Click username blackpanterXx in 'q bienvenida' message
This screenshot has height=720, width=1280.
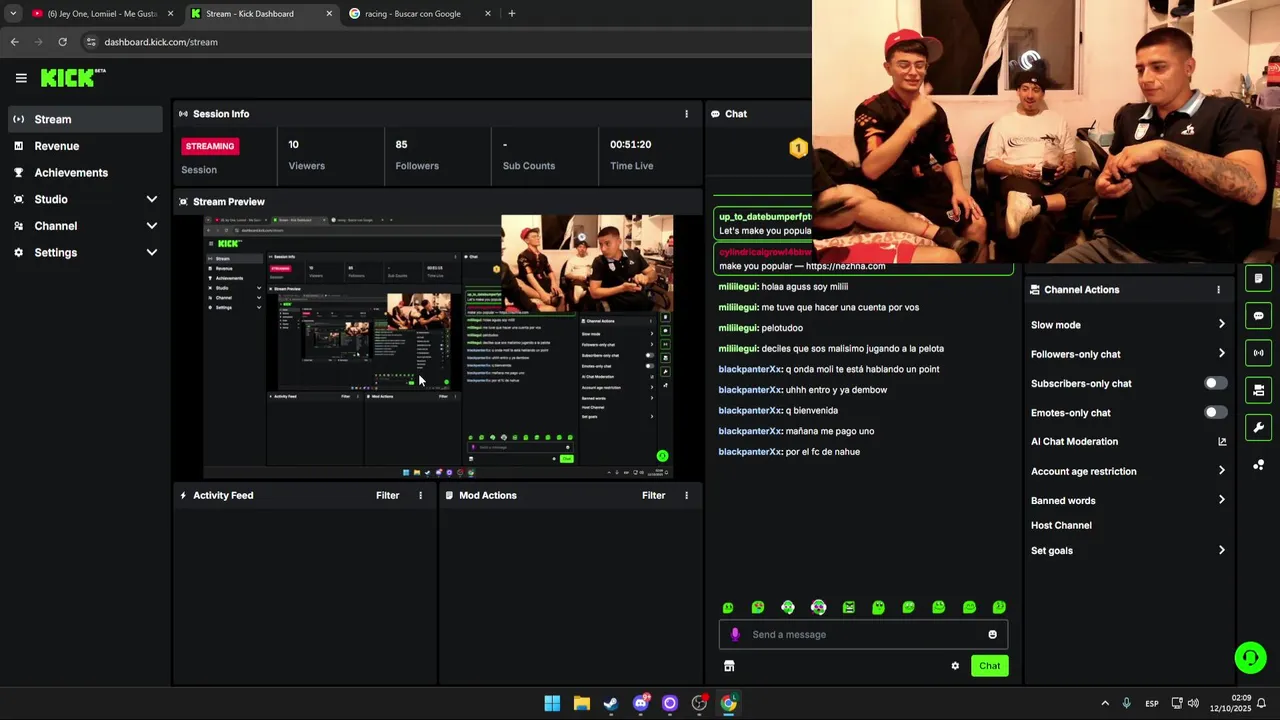click(x=749, y=410)
